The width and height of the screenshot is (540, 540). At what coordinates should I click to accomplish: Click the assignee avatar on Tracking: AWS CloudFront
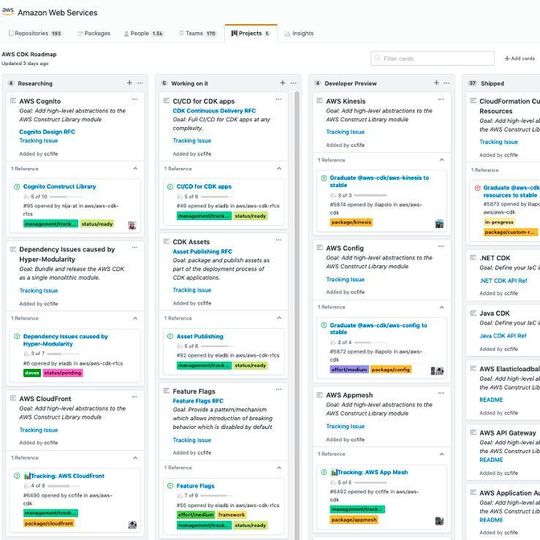point(133,525)
